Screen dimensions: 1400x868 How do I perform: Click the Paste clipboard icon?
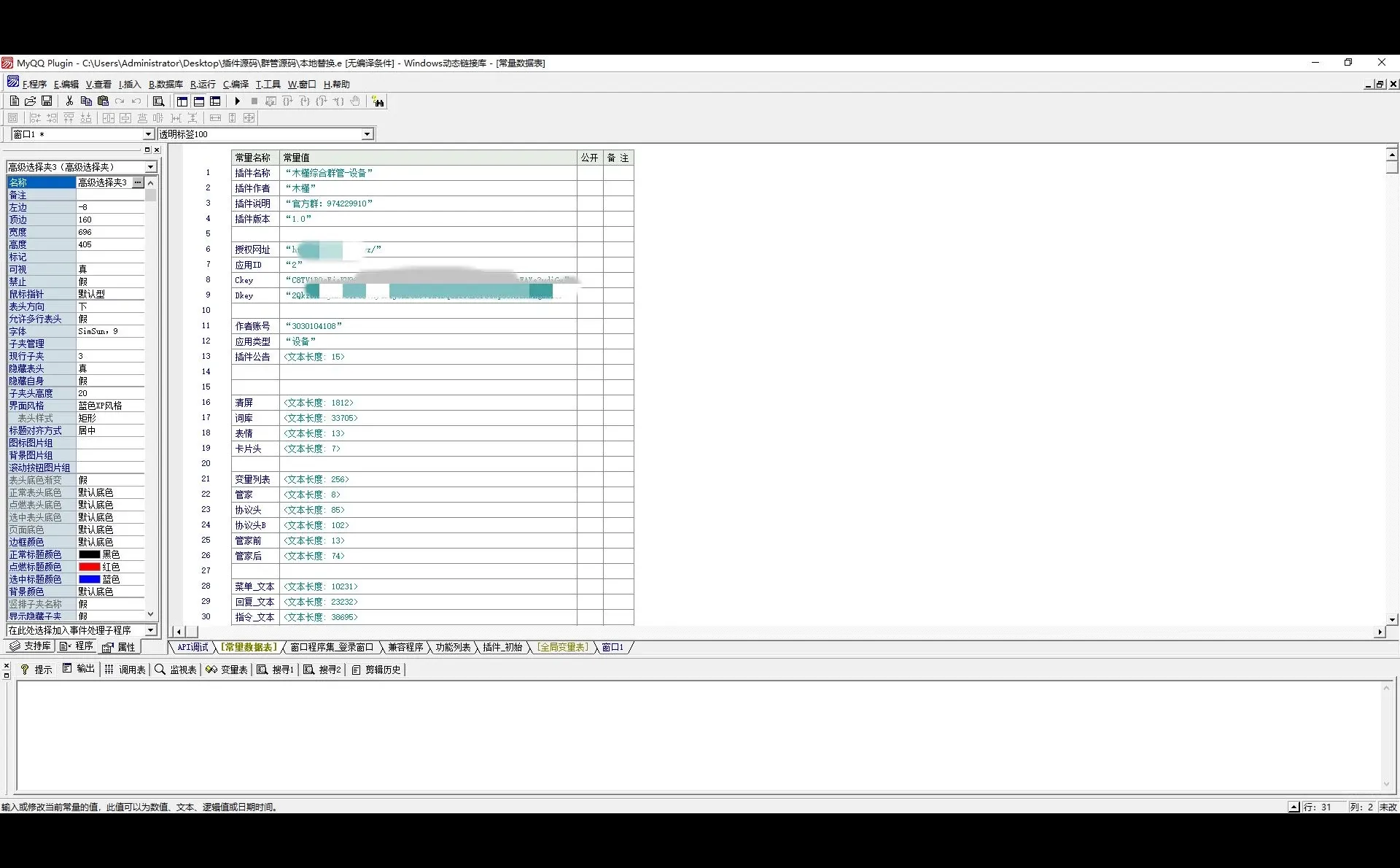click(103, 101)
